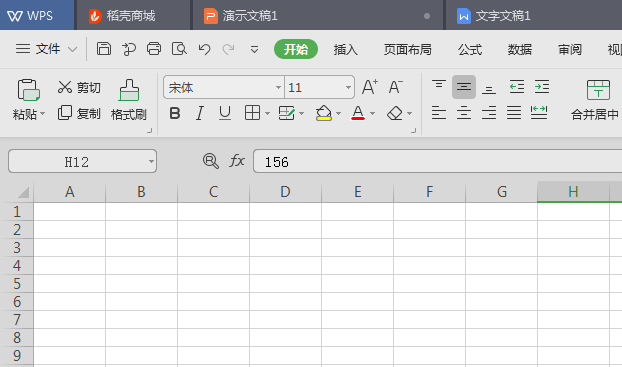Open the 页面布局 ribbon tab
The width and height of the screenshot is (622, 367).
pos(407,50)
